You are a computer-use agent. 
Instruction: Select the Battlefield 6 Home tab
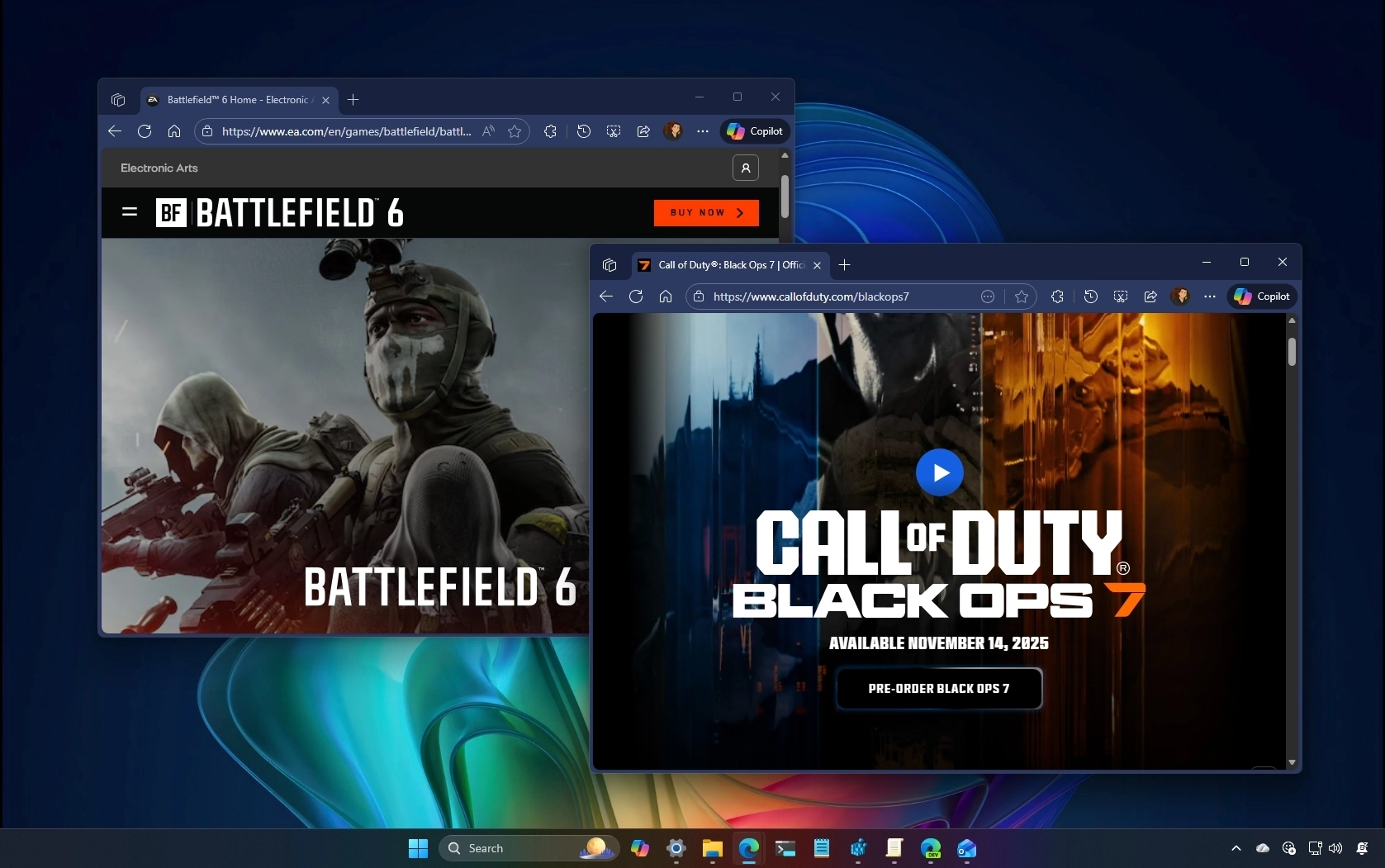click(x=239, y=100)
